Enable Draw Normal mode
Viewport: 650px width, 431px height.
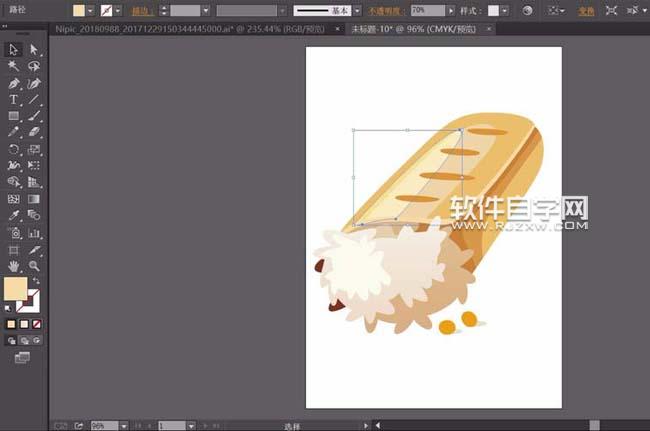pyautogui.click(x=11, y=341)
